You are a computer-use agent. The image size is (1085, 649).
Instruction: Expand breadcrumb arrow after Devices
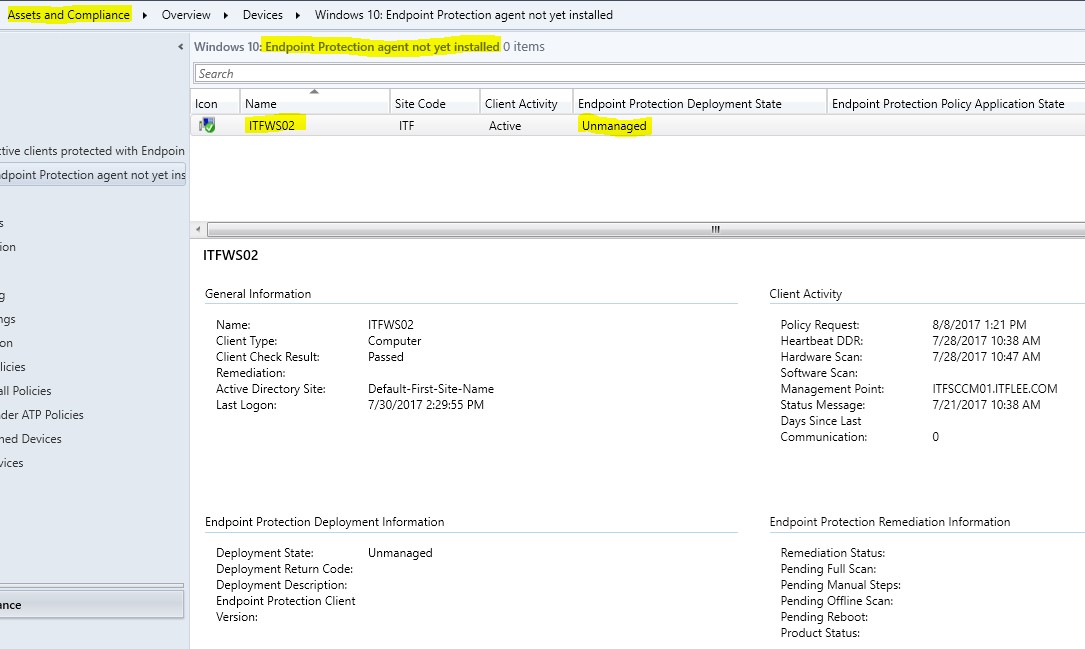click(298, 15)
